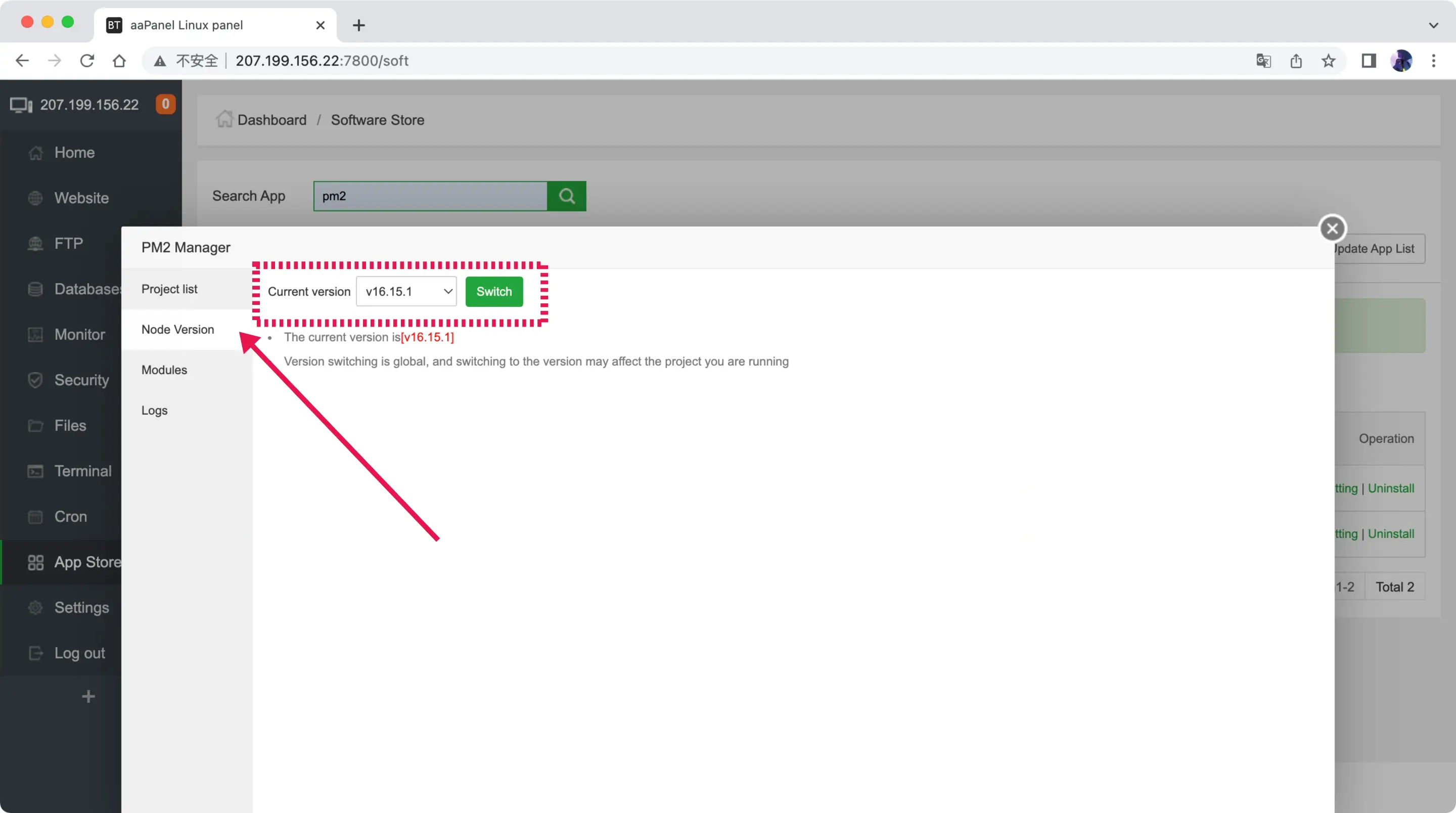Image resolution: width=1456 pixels, height=813 pixels.
Task: Click the plus icon below Log out
Action: [88, 696]
